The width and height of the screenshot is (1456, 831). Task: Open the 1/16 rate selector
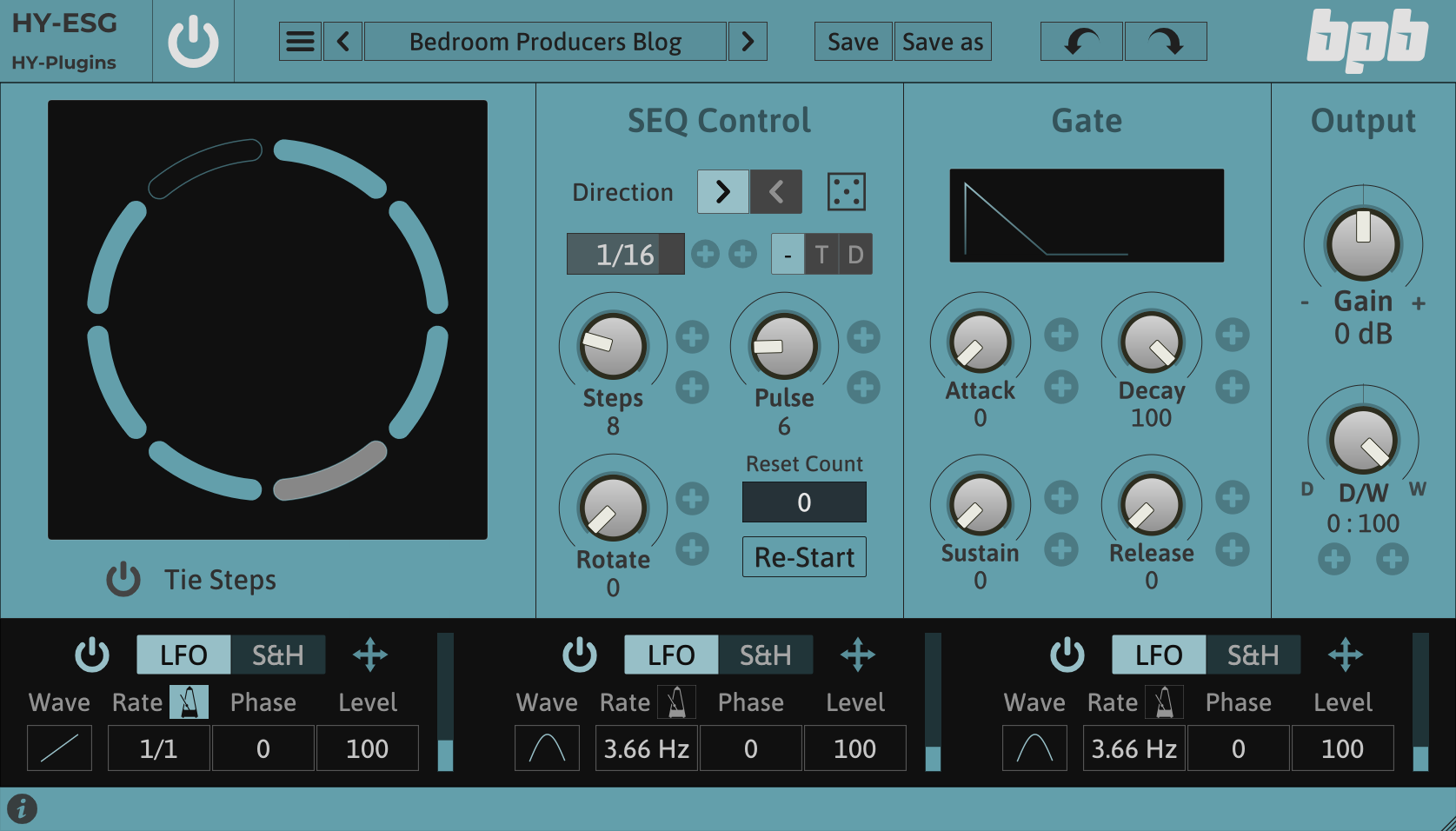click(624, 253)
